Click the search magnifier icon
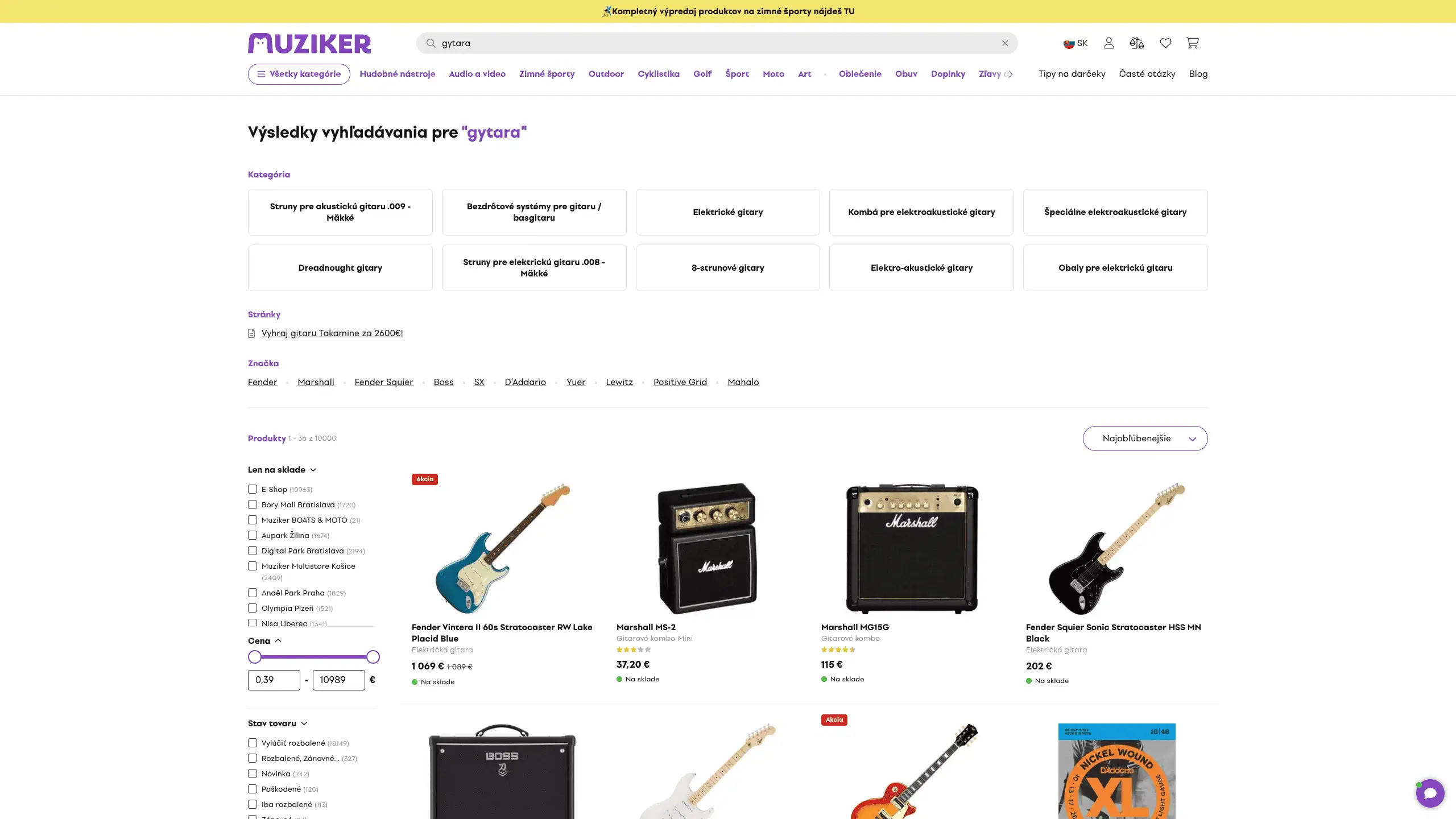The height and width of the screenshot is (819, 1456). point(431,43)
